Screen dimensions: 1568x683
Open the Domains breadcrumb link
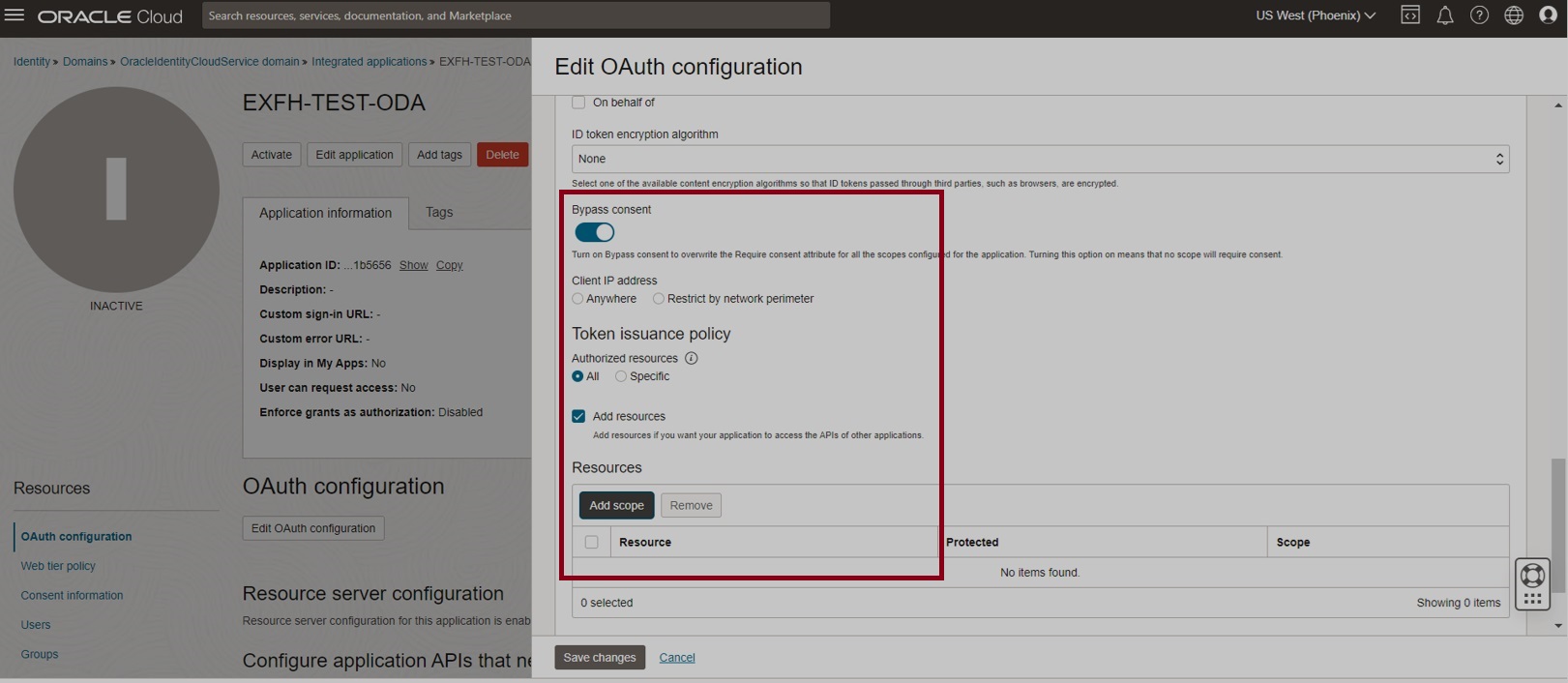point(85,62)
